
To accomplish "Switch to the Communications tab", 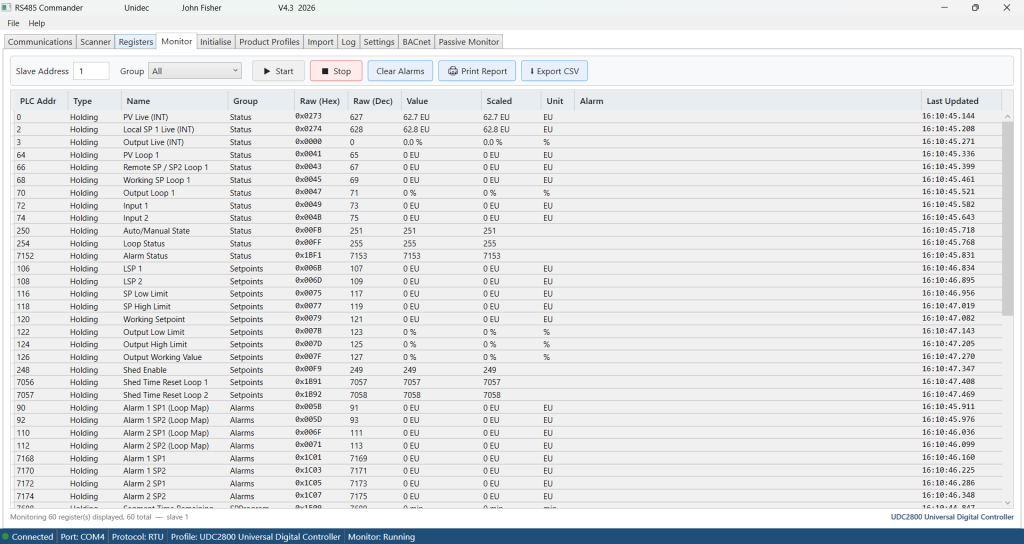I will tap(40, 42).
